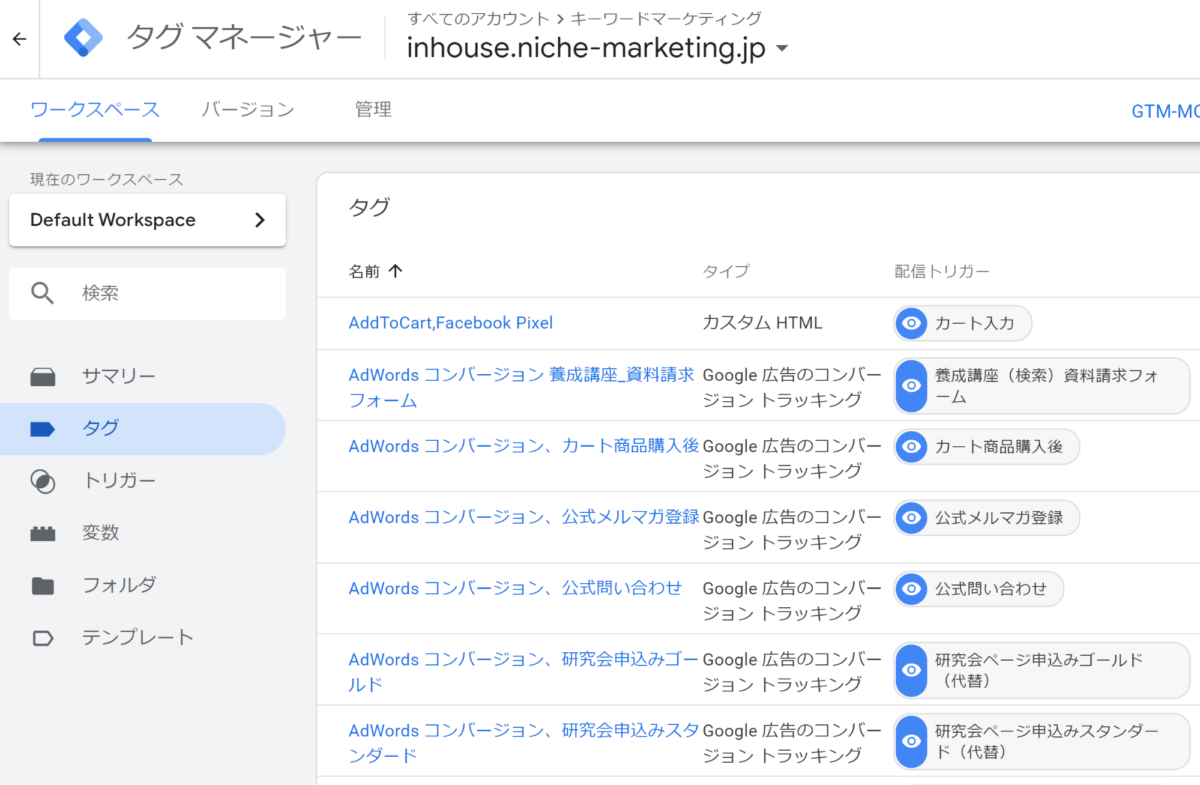Switch to the バージョン tab

coord(247,109)
